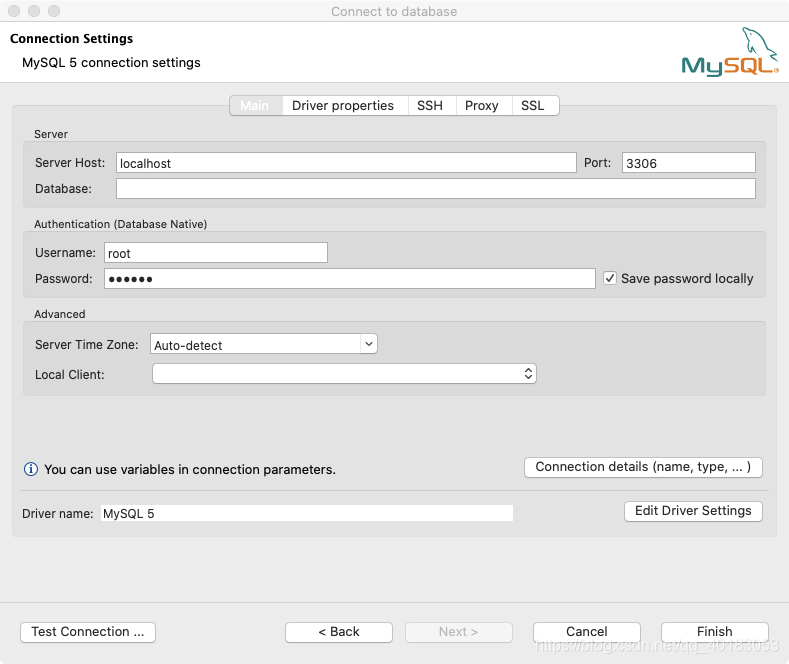Click Edit Driver Settings button
Image resolution: width=789 pixels, height=664 pixels.
click(693, 512)
